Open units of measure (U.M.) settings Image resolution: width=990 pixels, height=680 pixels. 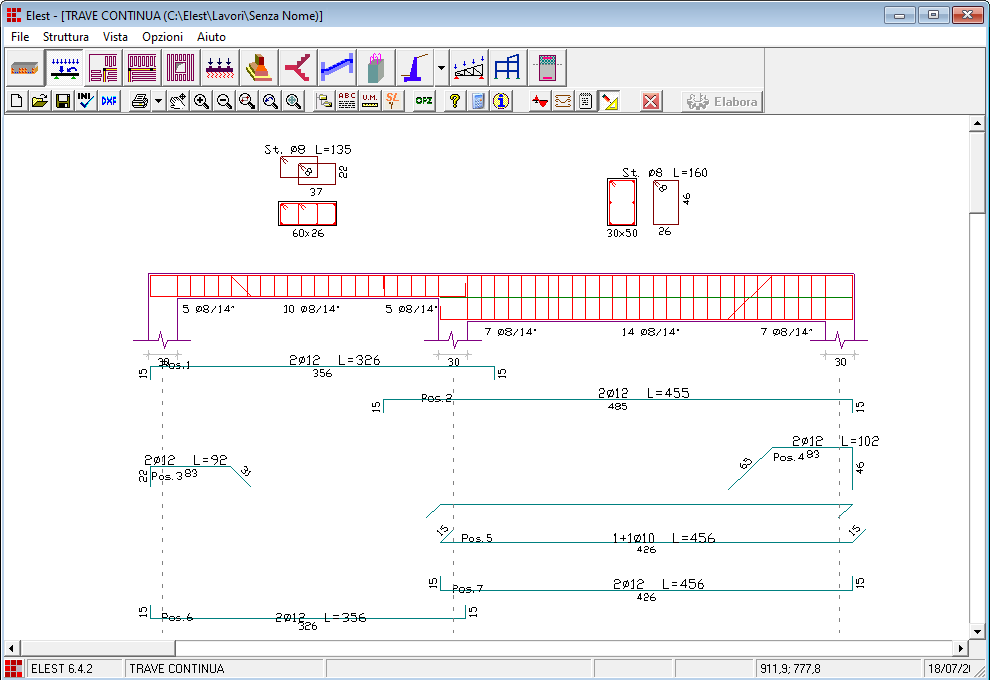[x=370, y=101]
